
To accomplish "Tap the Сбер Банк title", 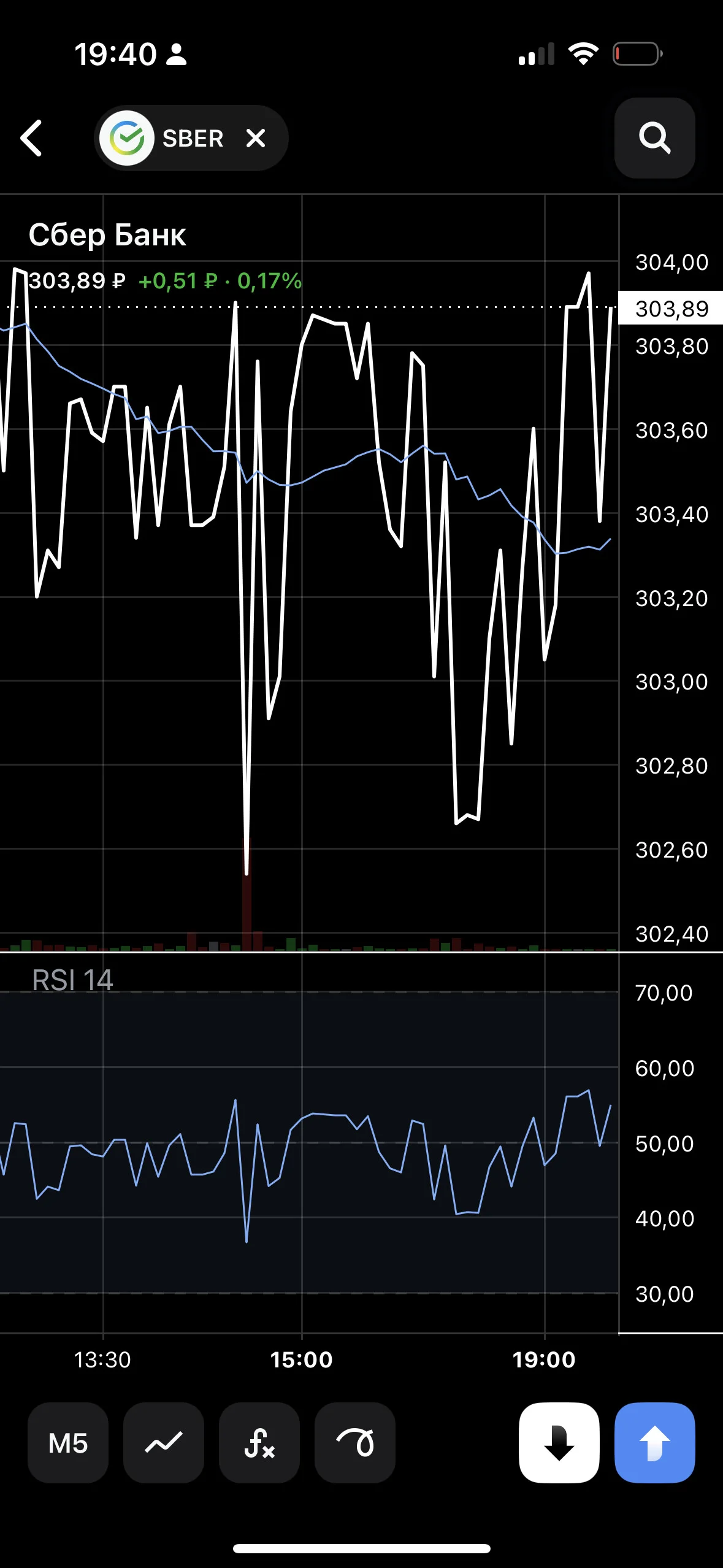I will tap(107, 235).
